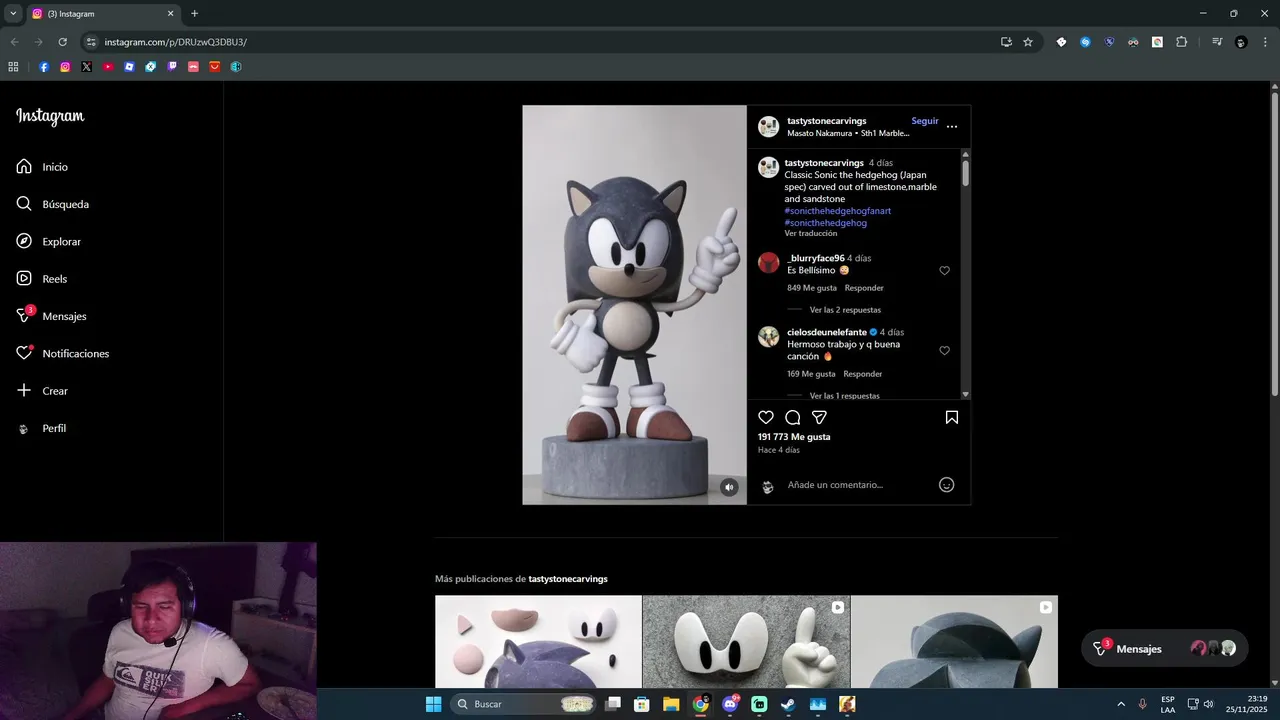View the 849 Me gusta likes
The width and height of the screenshot is (1280, 720).
812,288
